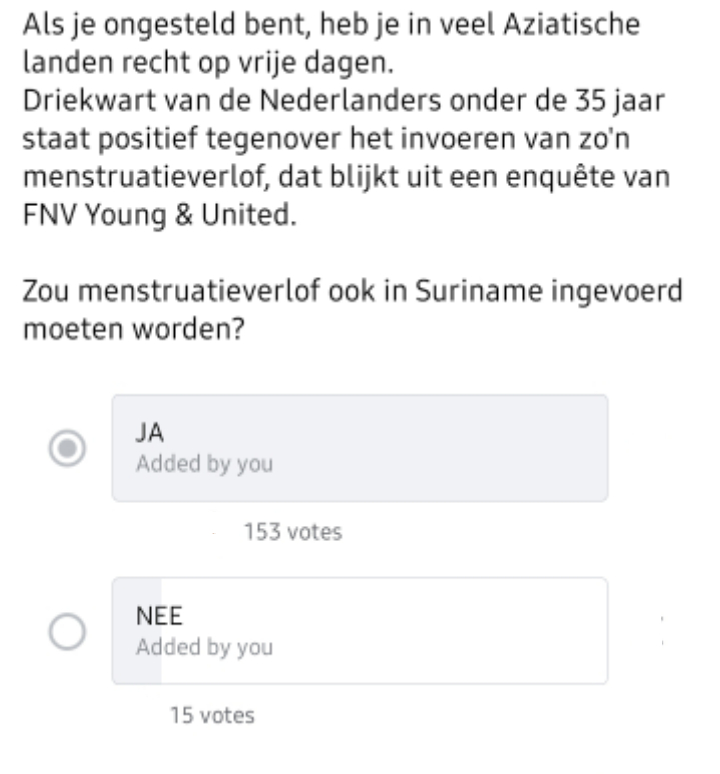Click the JA poll option box
720x774 pixels.
(x=360, y=448)
